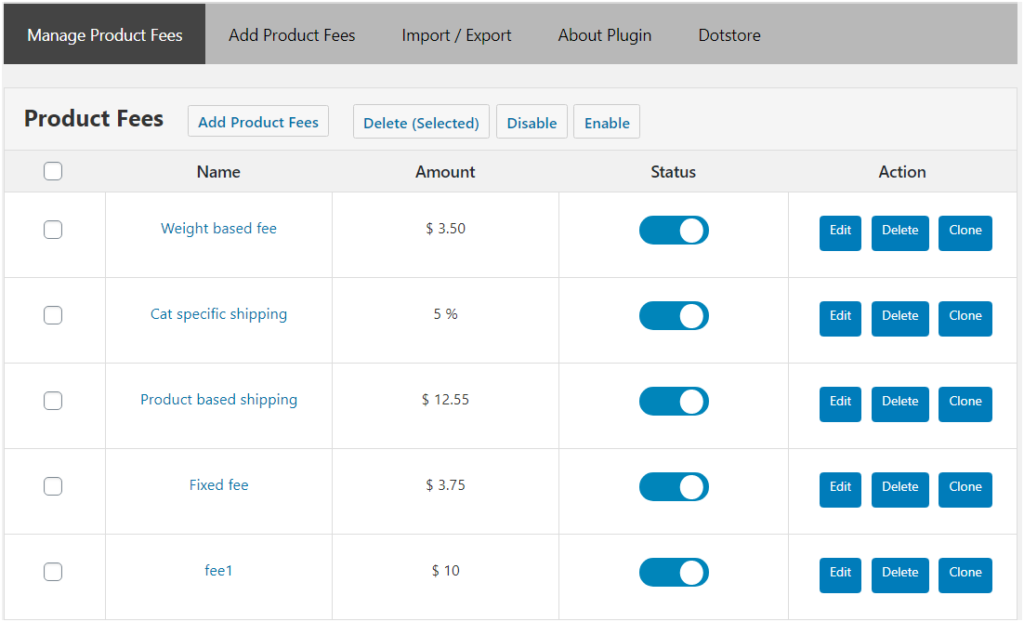Go to the Dotstore tab
This screenshot has height=622, width=1024.
pos(729,35)
